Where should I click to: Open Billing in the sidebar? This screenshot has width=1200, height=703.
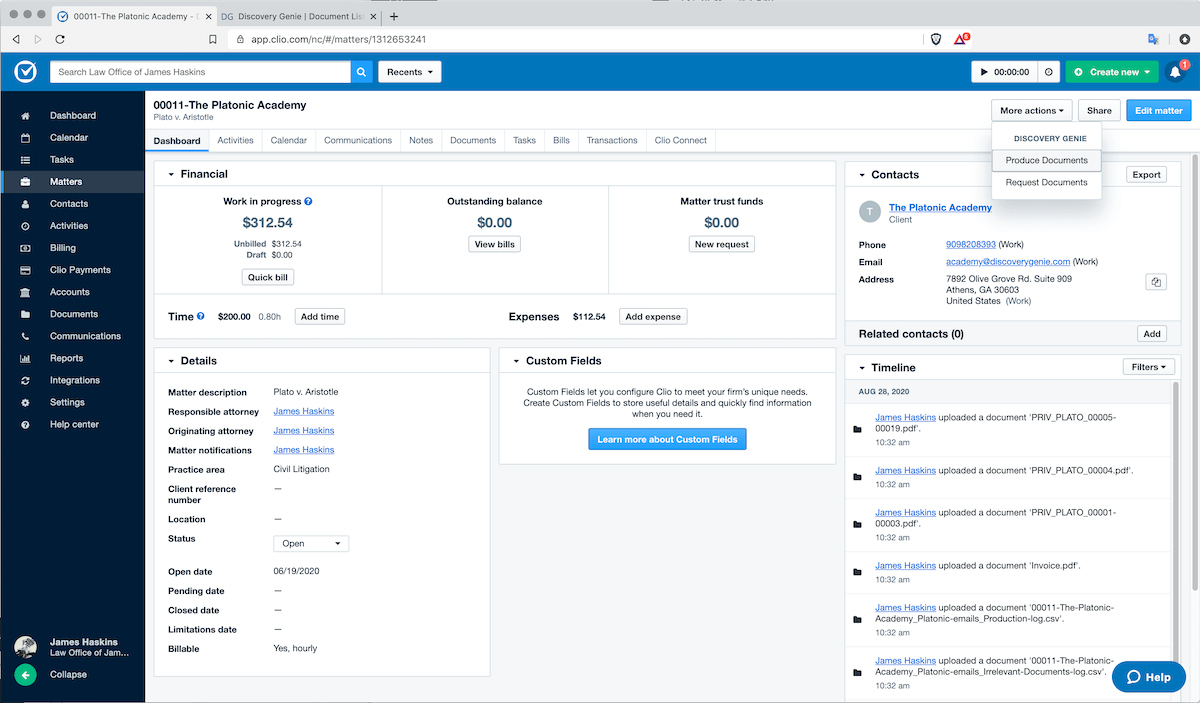pos(72,248)
